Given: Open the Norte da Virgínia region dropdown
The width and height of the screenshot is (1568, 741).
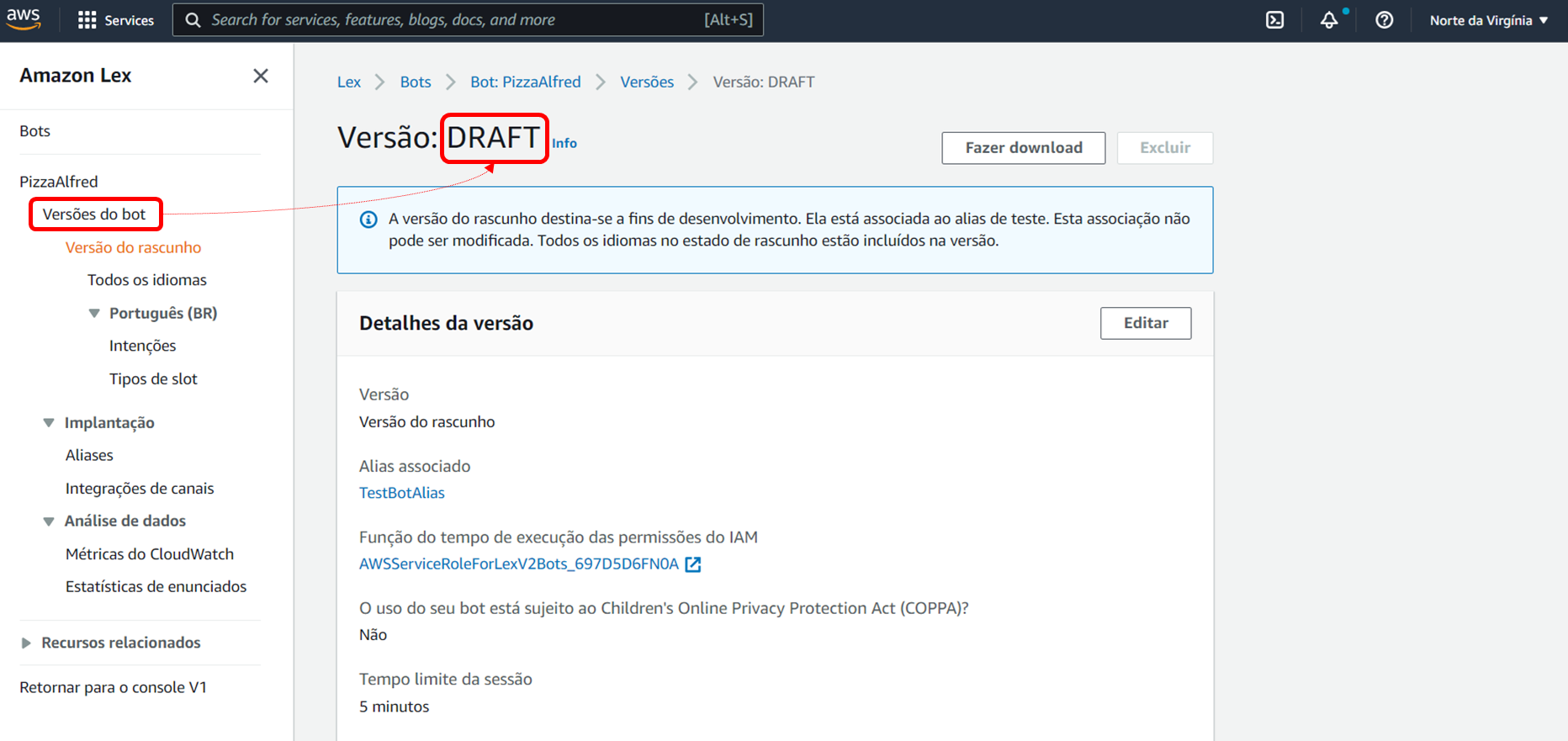Looking at the screenshot, I should pos(1488,20).
